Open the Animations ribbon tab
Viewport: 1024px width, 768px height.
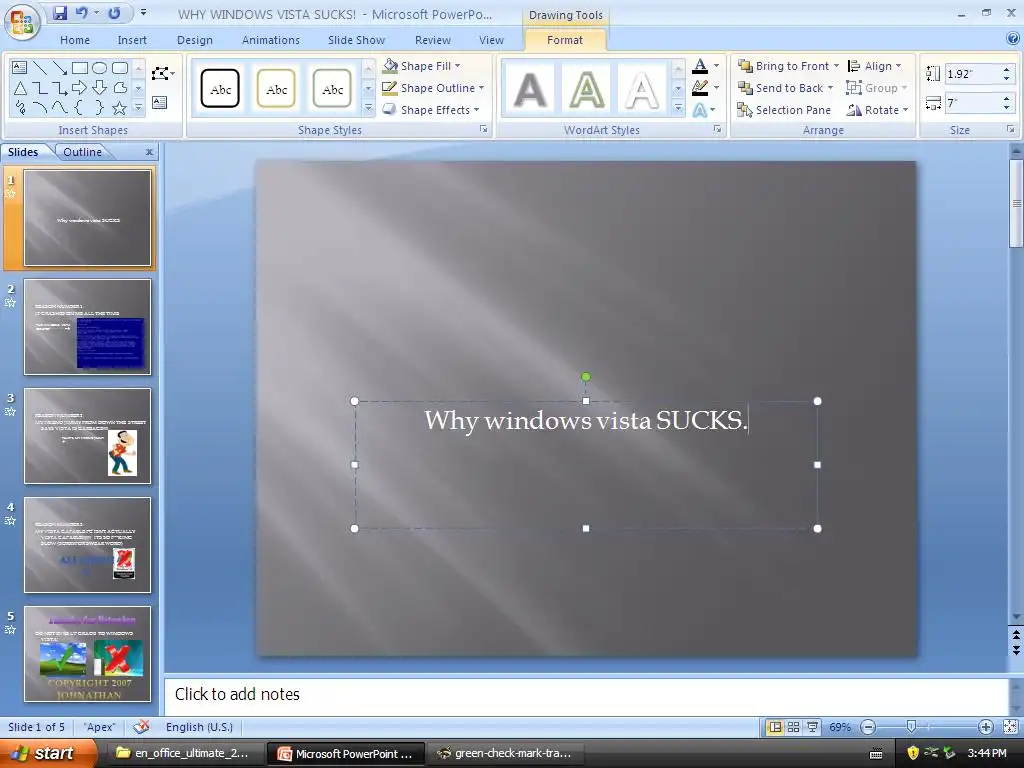tap(270, 40)
